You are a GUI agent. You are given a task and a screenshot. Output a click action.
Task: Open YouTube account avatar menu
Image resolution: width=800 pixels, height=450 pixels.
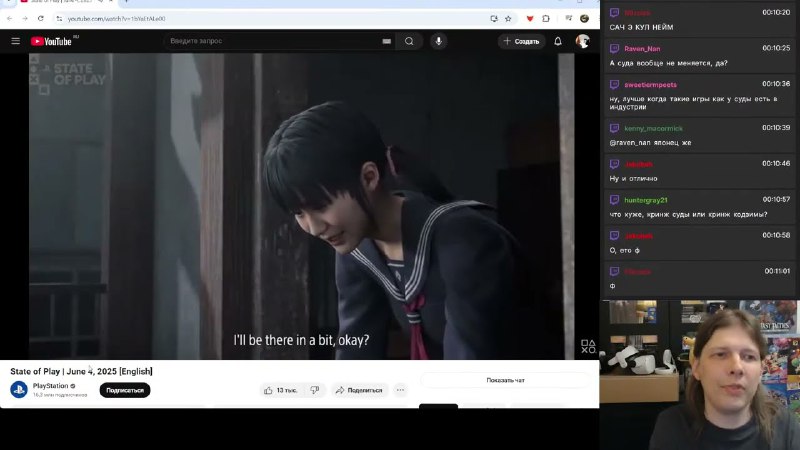pos(583,41)
